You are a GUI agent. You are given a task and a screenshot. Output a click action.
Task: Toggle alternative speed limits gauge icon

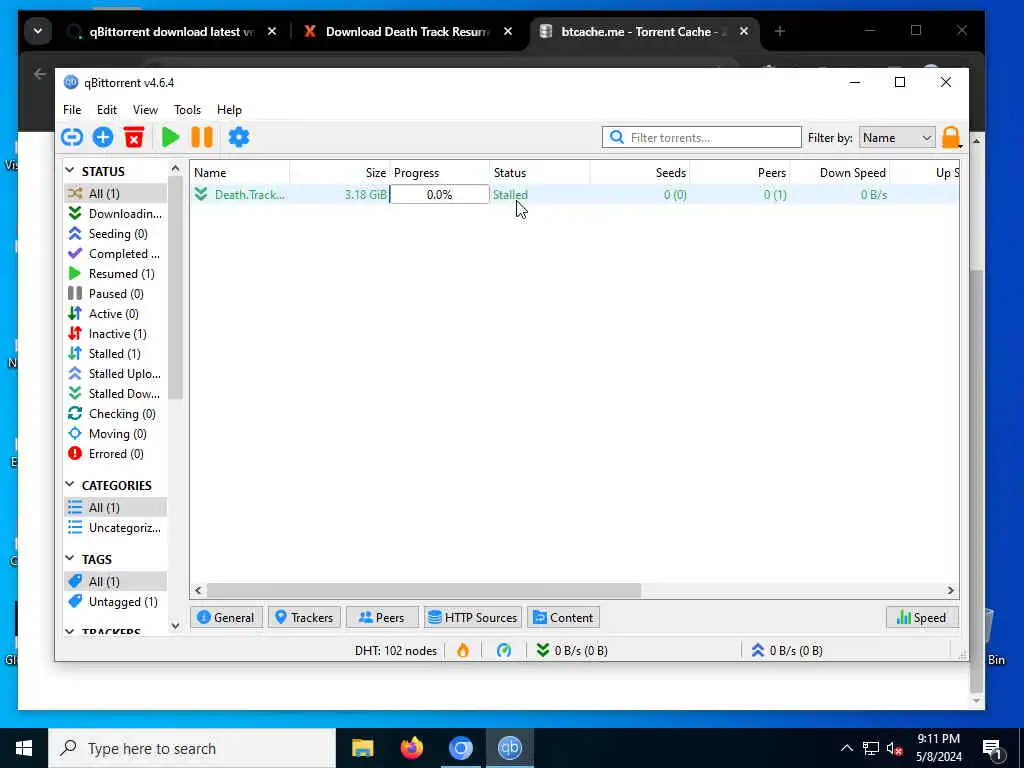(x=504, y=650)
